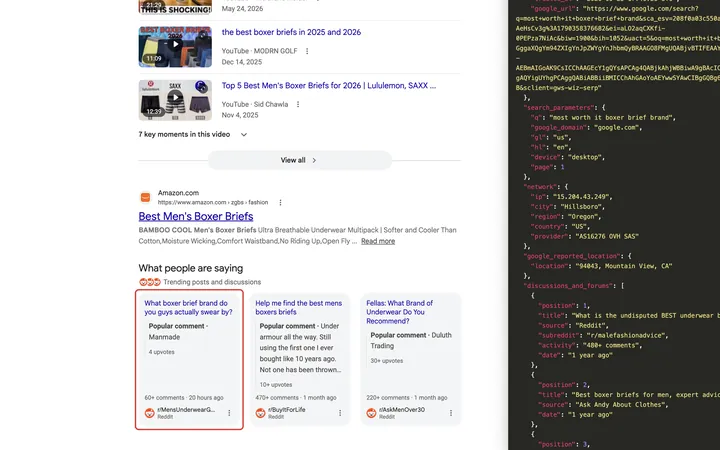This screenshot has width=720, height=450.
Task: Click Reddit icon for r/BuyItForLife
Action: tap(260, 413)
